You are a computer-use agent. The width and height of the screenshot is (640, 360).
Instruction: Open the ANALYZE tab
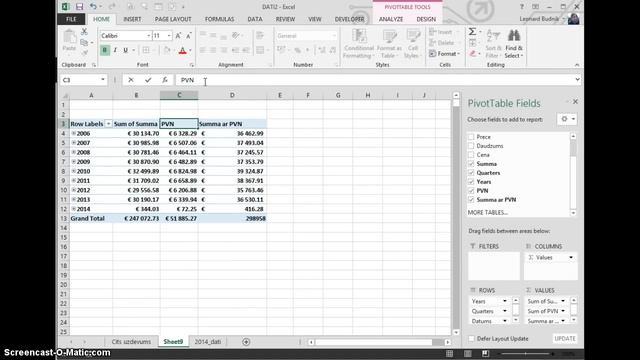pyautogui.click(x=391, y=19)
